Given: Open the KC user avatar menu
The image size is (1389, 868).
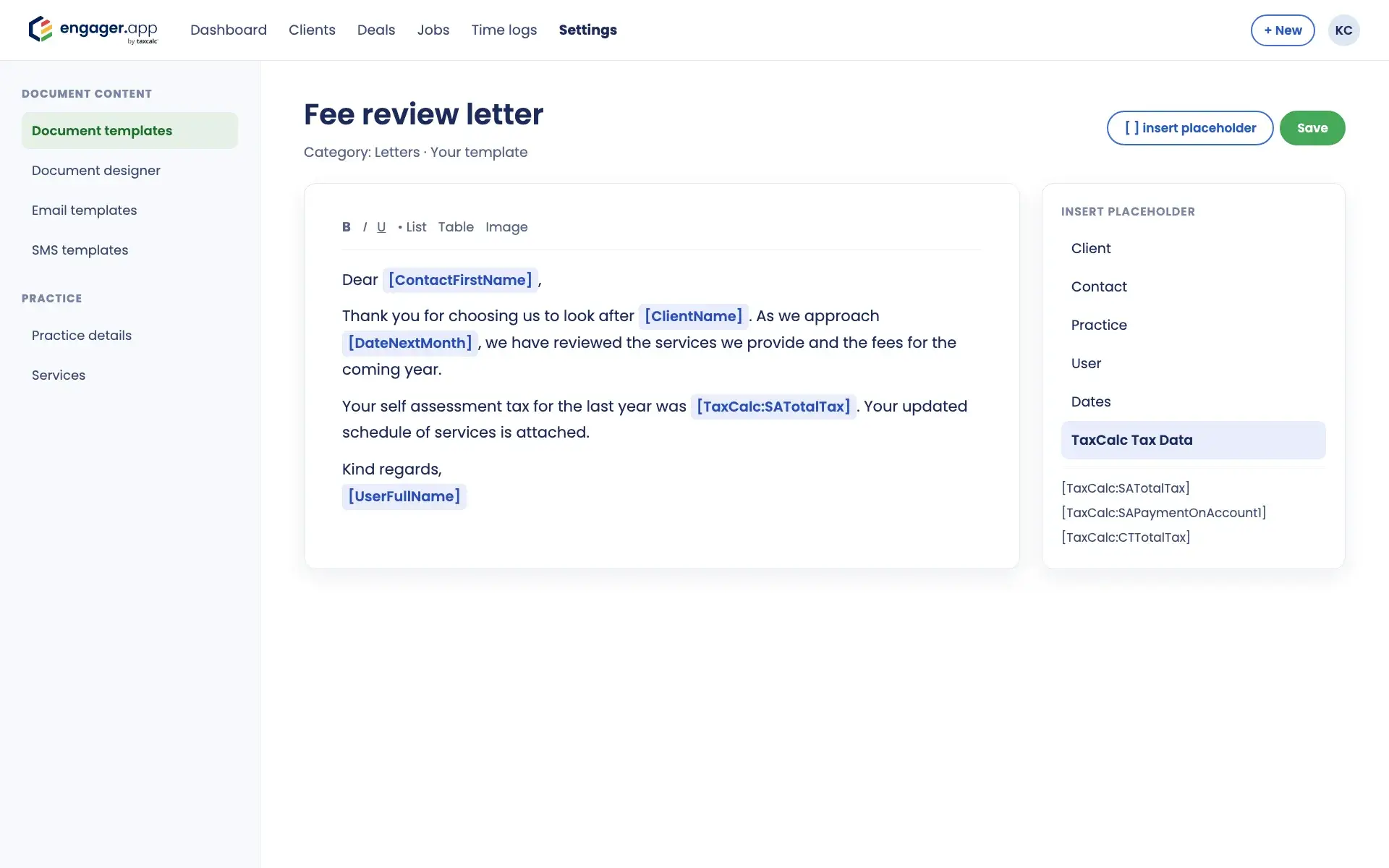Looking at the screenshot, I should [x=1343, y=30].
